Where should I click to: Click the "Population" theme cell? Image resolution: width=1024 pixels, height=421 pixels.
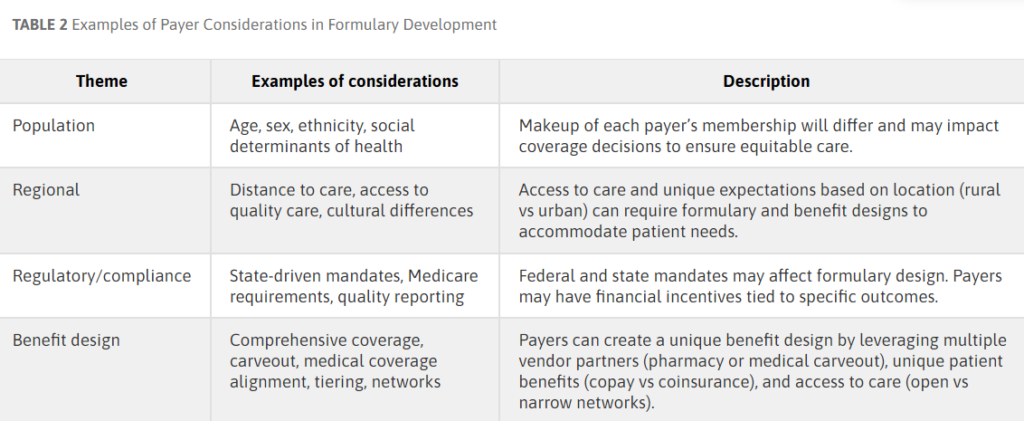point(54,126)
